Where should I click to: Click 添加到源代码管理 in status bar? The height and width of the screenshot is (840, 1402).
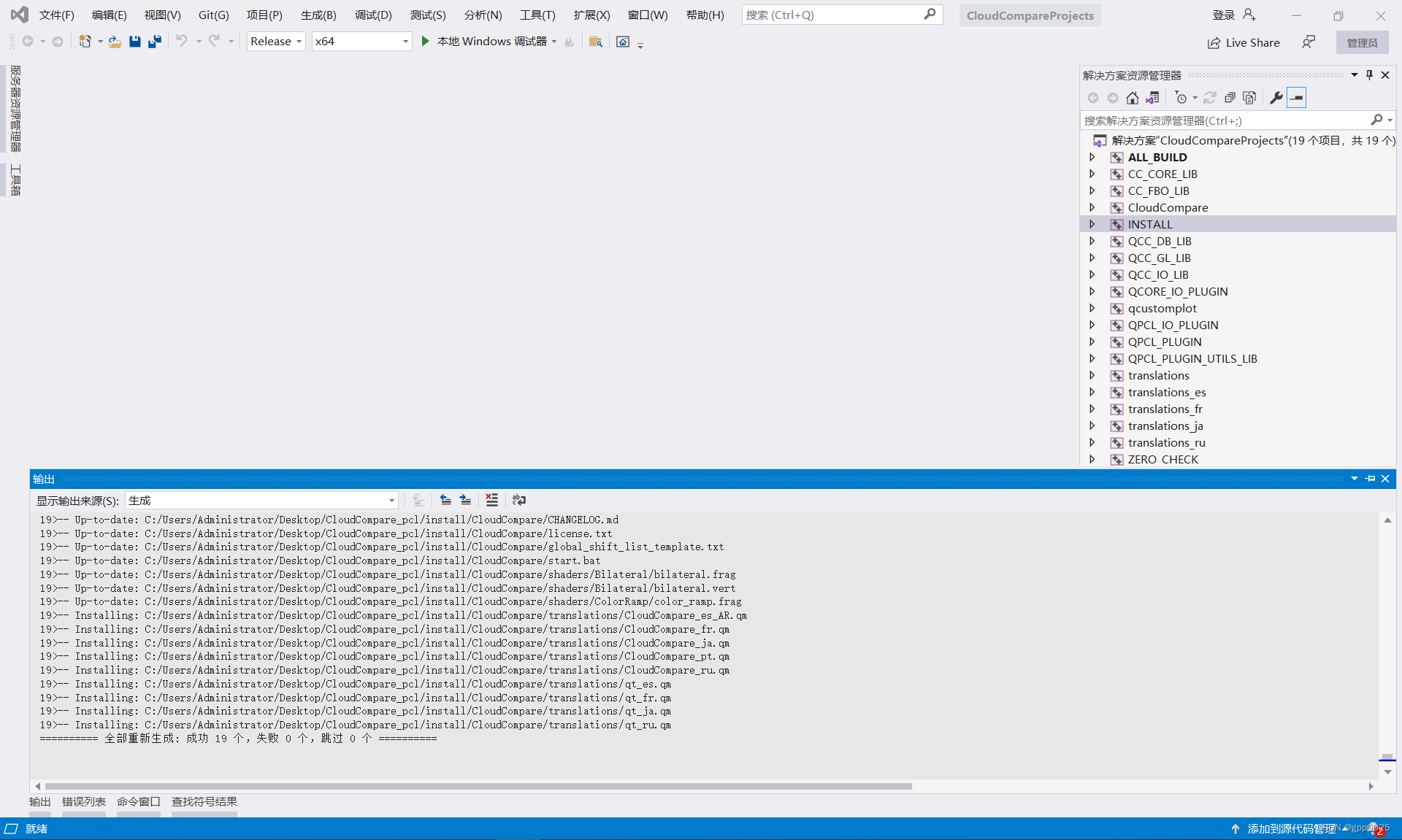pyautogui.click(x=1291, y=828)
